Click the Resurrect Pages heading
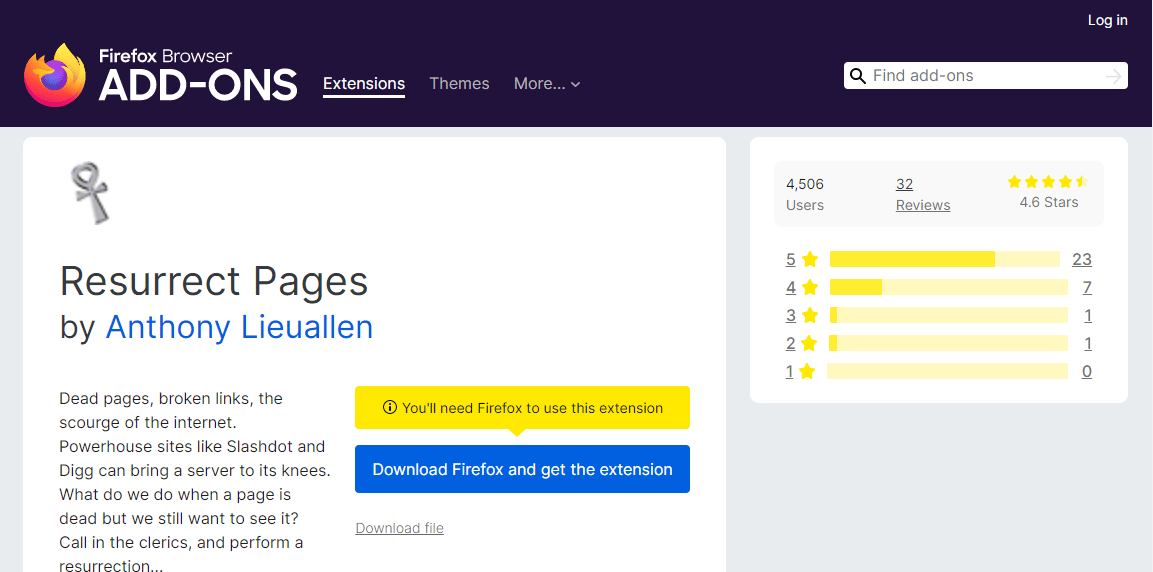The width and height of the screenshot is (1153, 572). click(214, 281)
